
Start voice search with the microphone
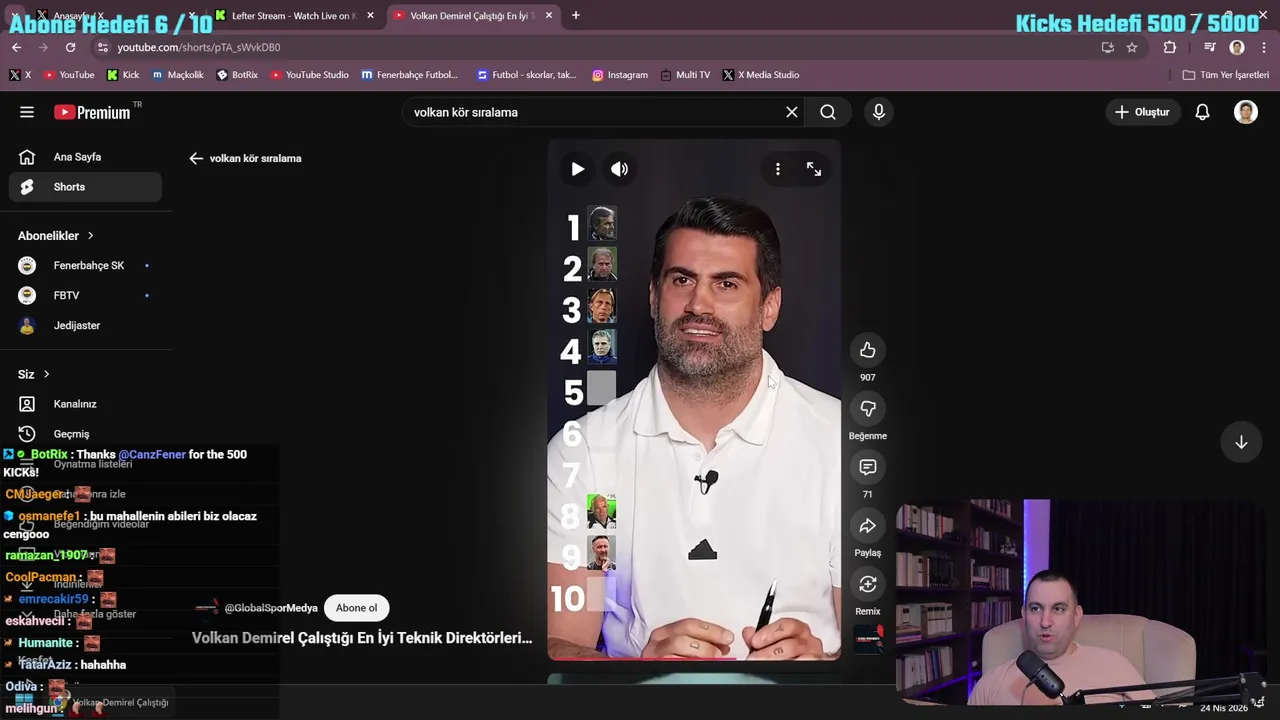[x=879, y=112]
